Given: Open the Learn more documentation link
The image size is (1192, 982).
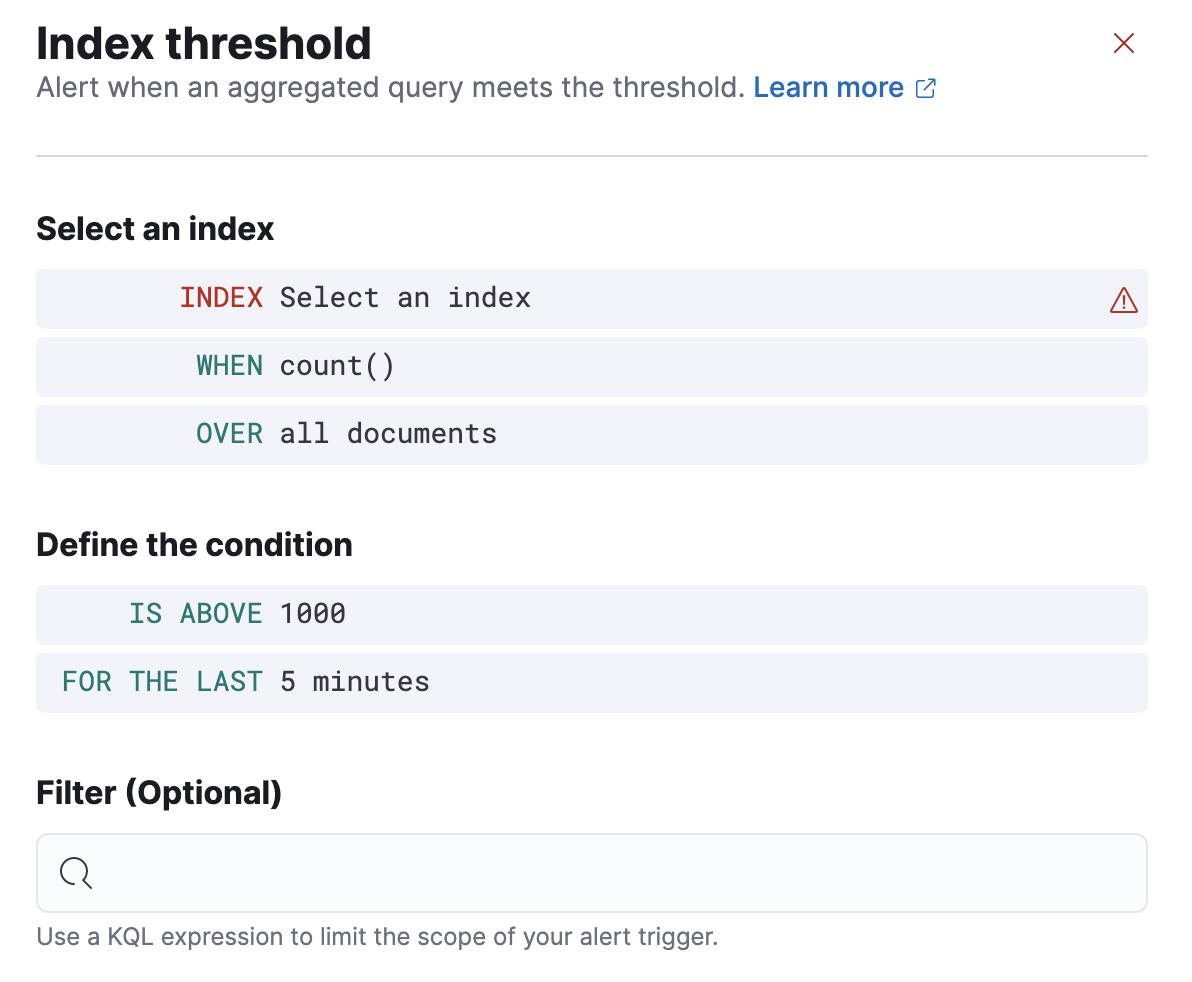Looking at the screenshot, I should pos(828,88).
